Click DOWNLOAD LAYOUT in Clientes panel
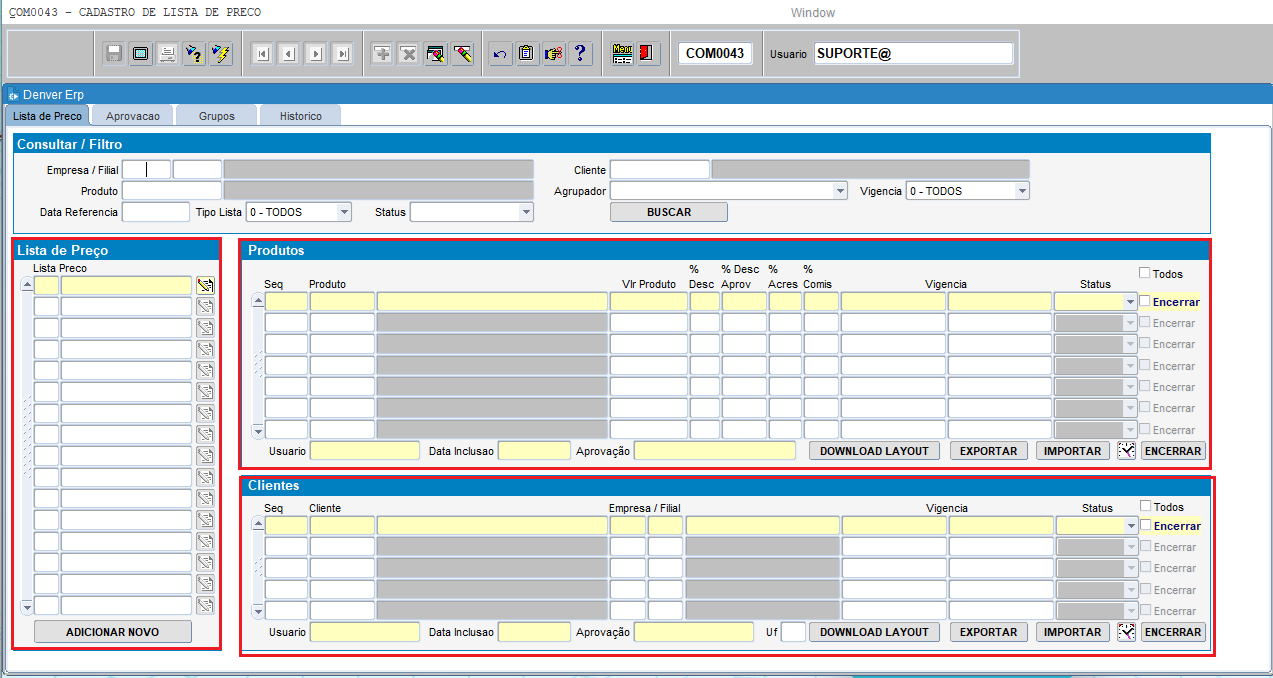Image resolution: width=1273 pixels, height=678 pixels. point(875,632)
